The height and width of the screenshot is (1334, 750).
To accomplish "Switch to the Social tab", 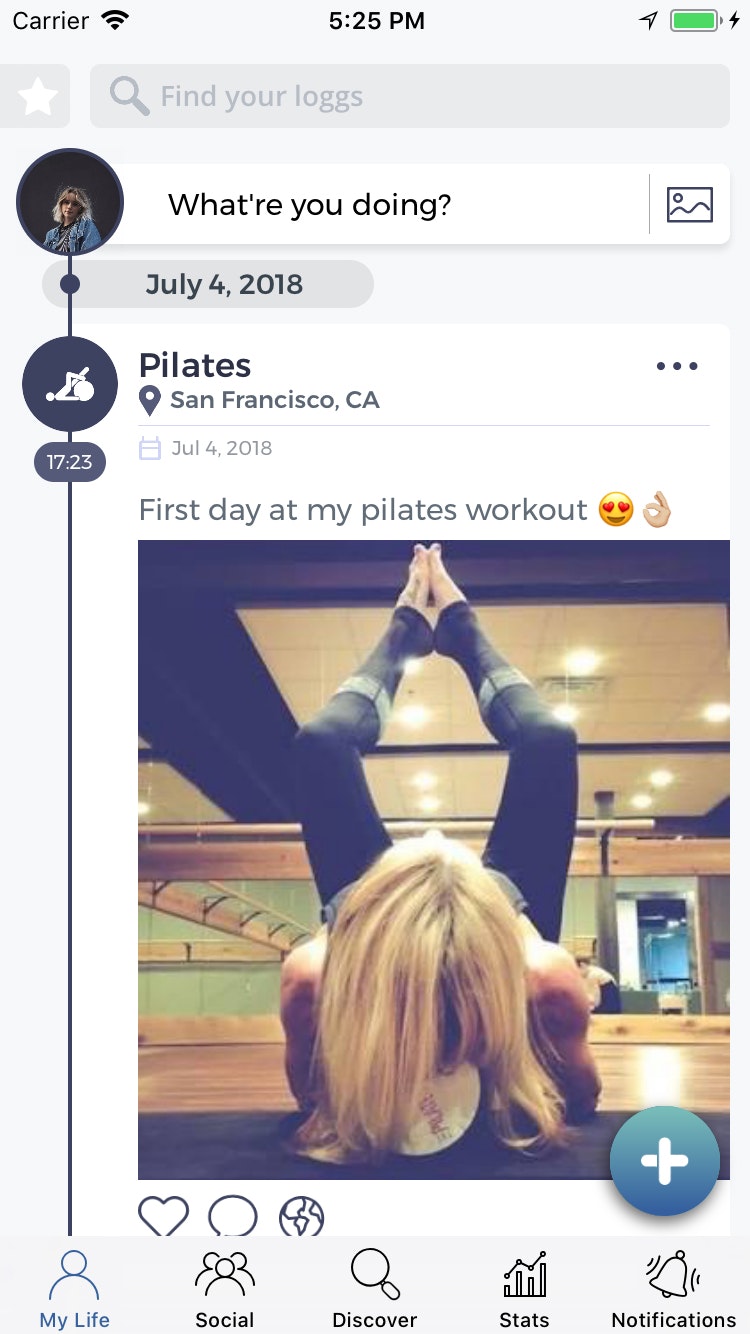I will 225,1290.
